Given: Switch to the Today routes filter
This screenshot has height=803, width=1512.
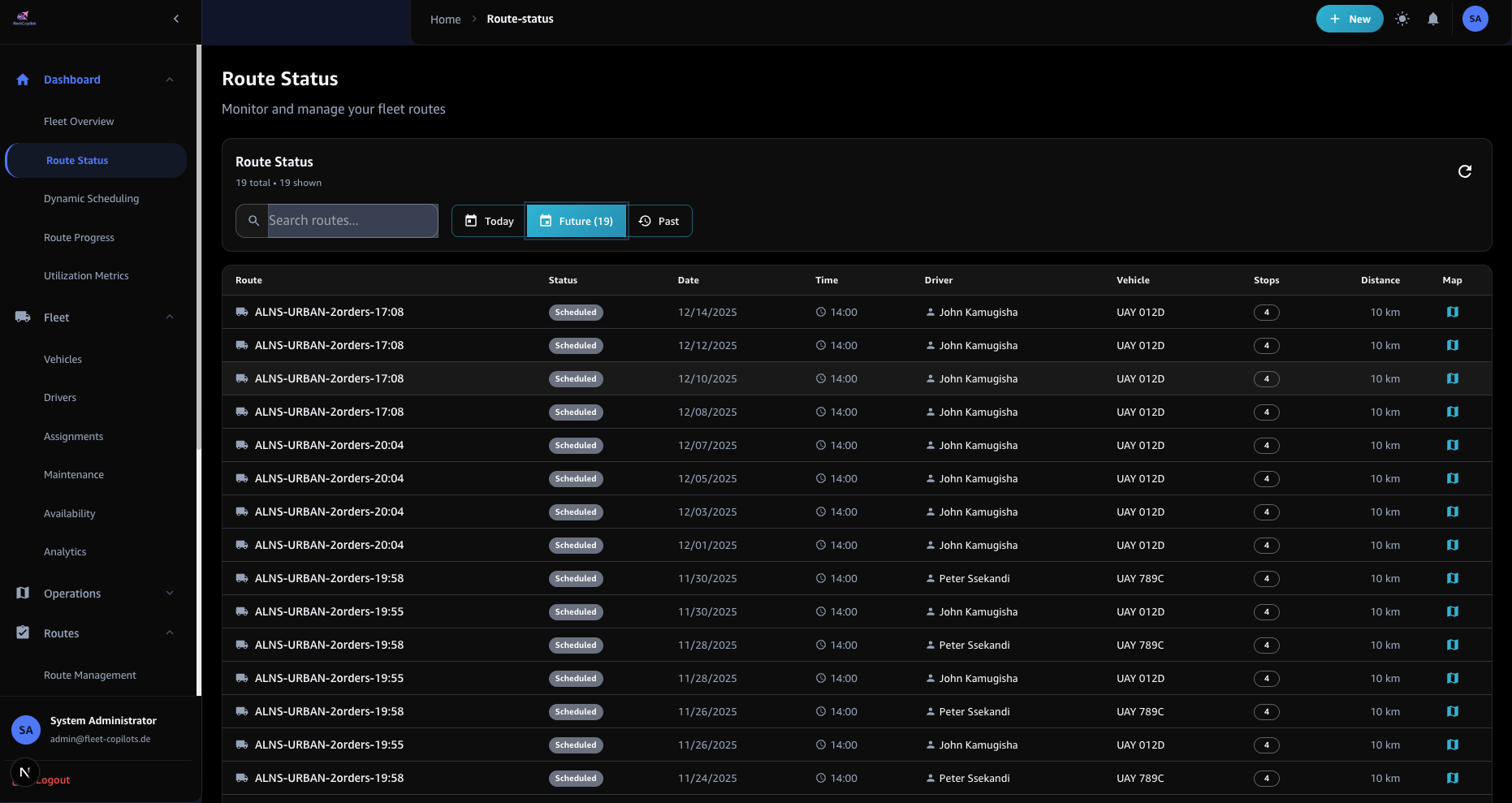Looking at the screenshot, I should 488,220.
